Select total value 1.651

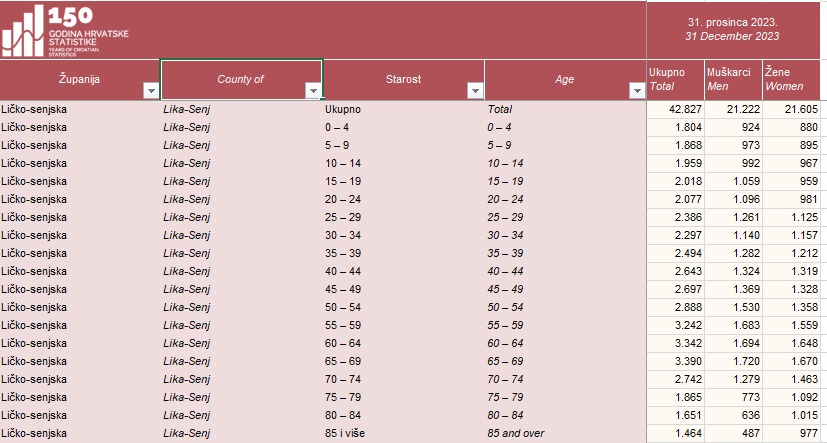(676, 415)
